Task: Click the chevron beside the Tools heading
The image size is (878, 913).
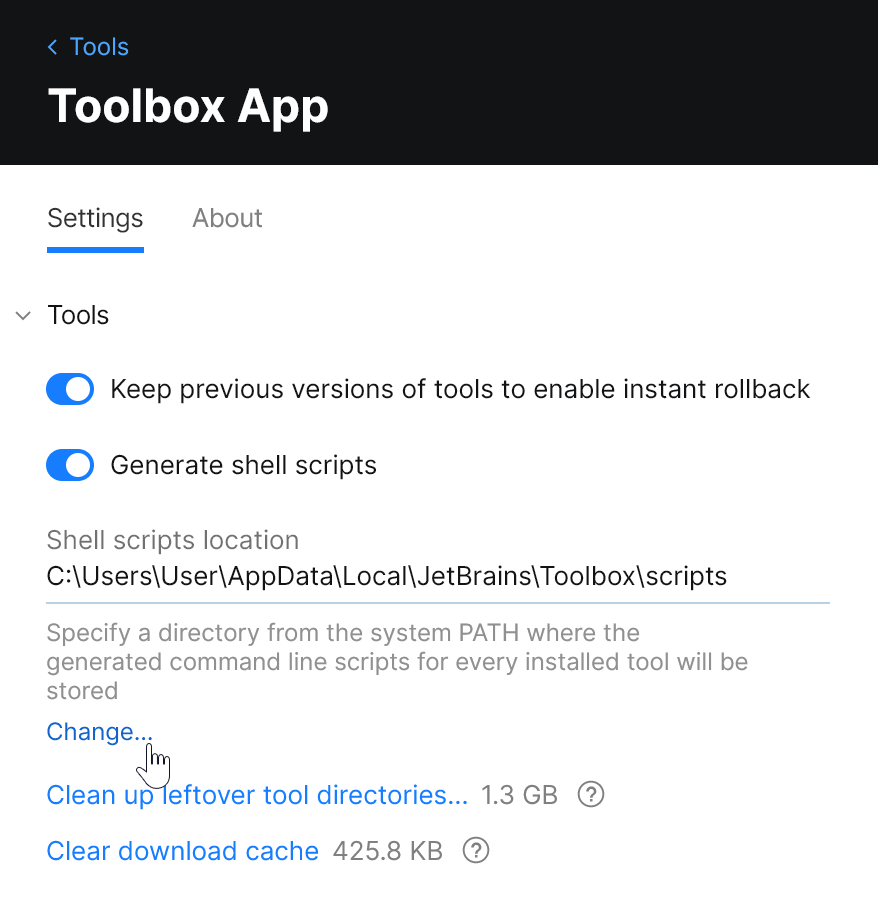Action: 22,315
